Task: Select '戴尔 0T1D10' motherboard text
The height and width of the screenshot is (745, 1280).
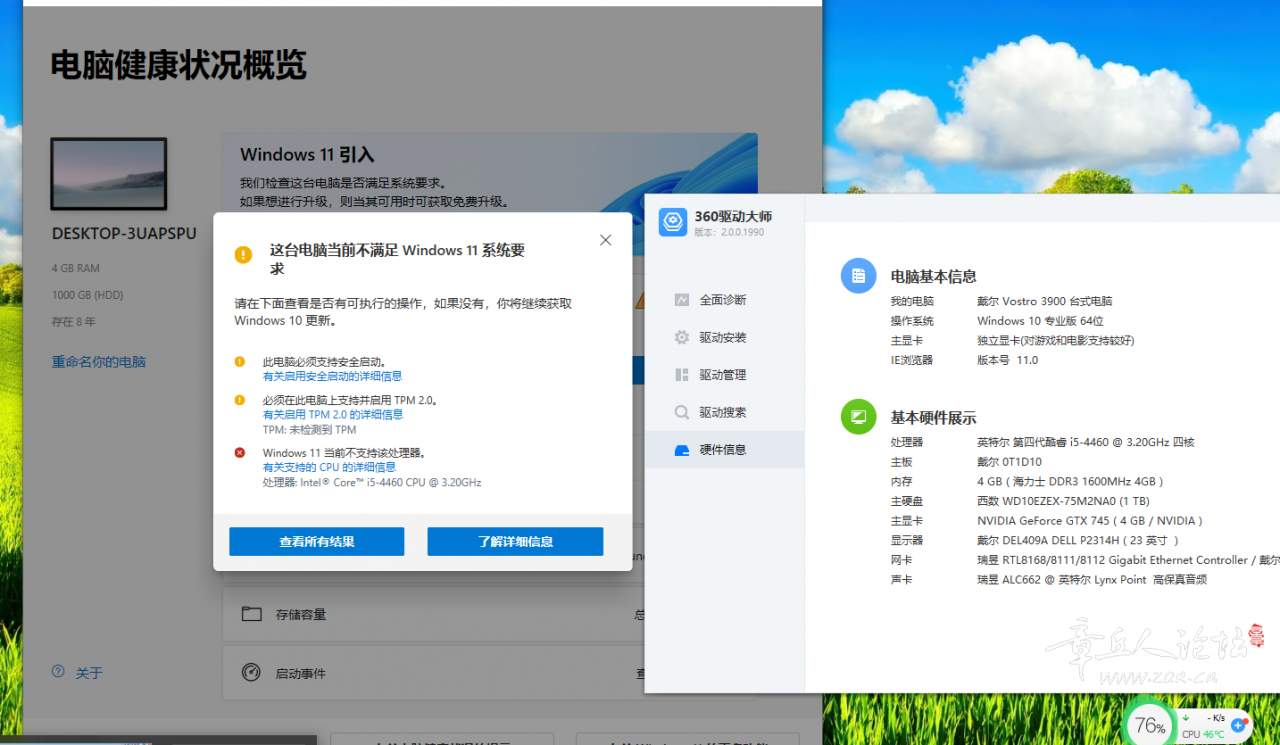Action: pos(1009,462)
